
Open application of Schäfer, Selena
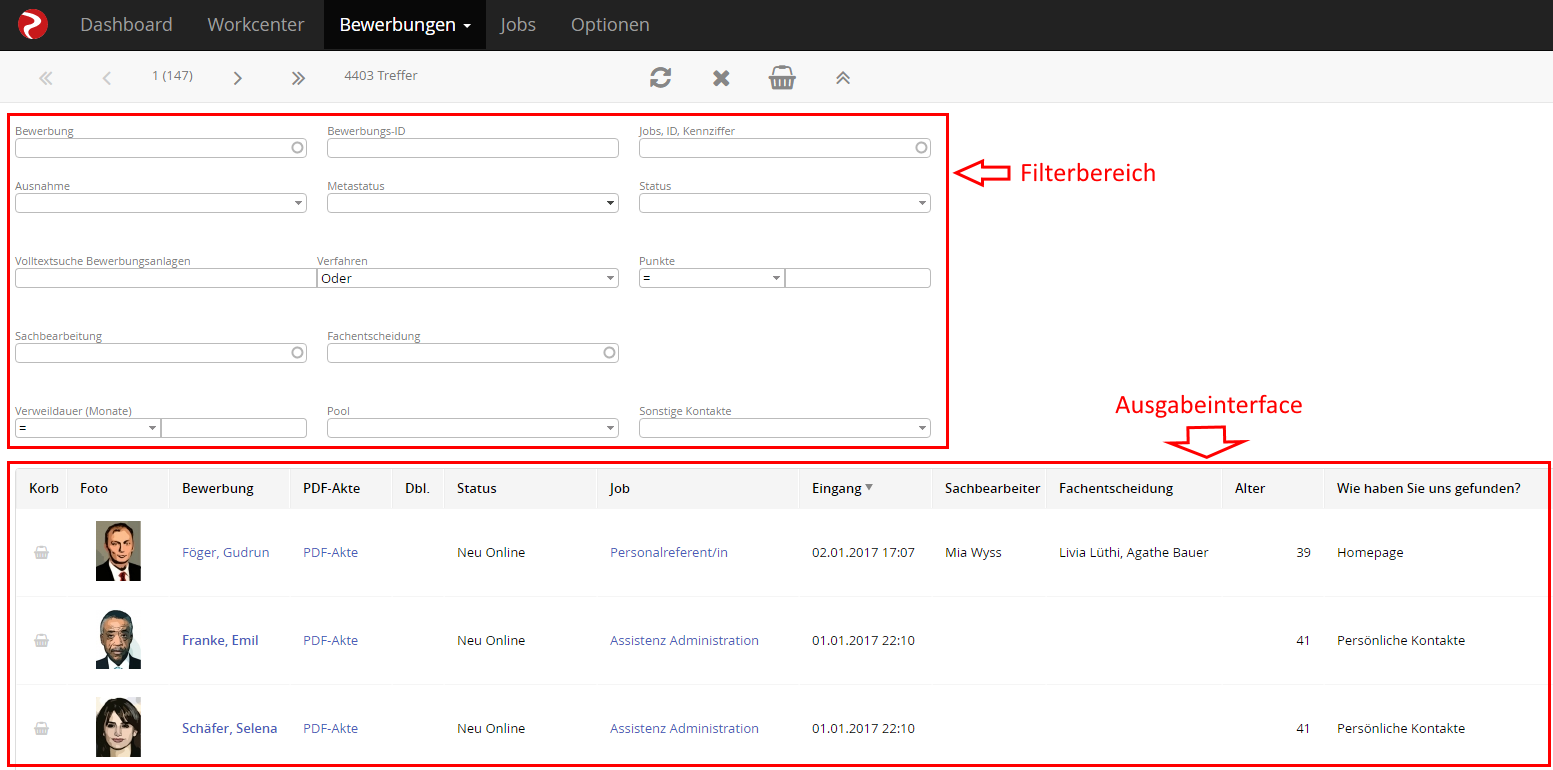230,728
